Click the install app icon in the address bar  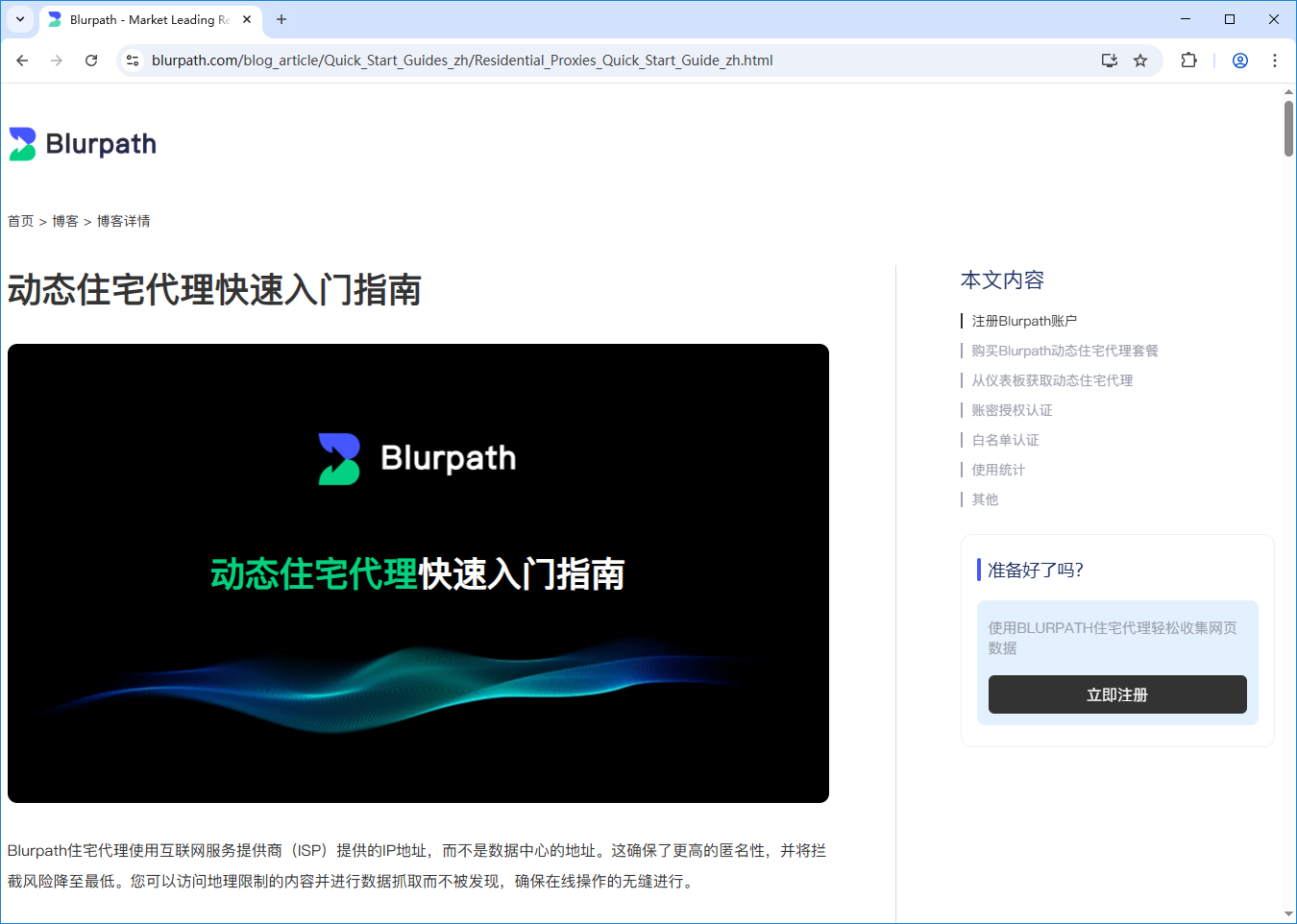pos(1110,61)
